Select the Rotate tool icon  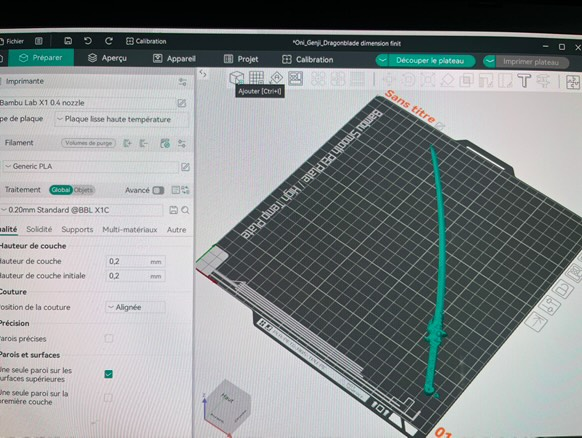408,79
